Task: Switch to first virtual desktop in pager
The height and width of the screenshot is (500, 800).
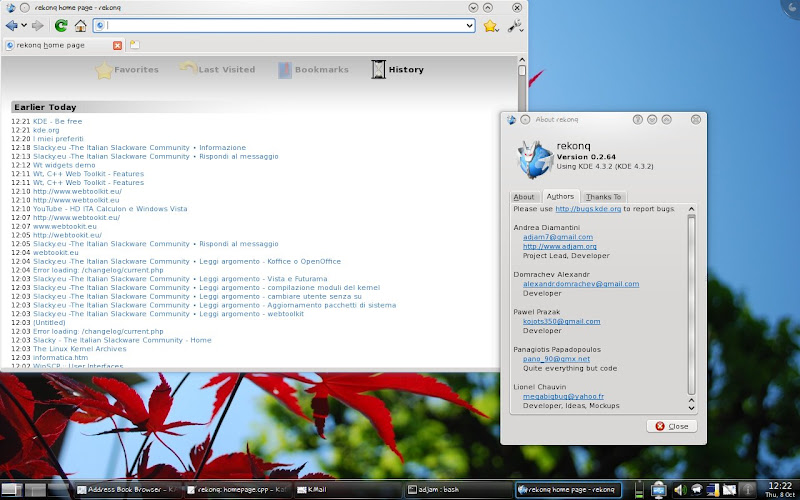Action: tap(11, 490)
